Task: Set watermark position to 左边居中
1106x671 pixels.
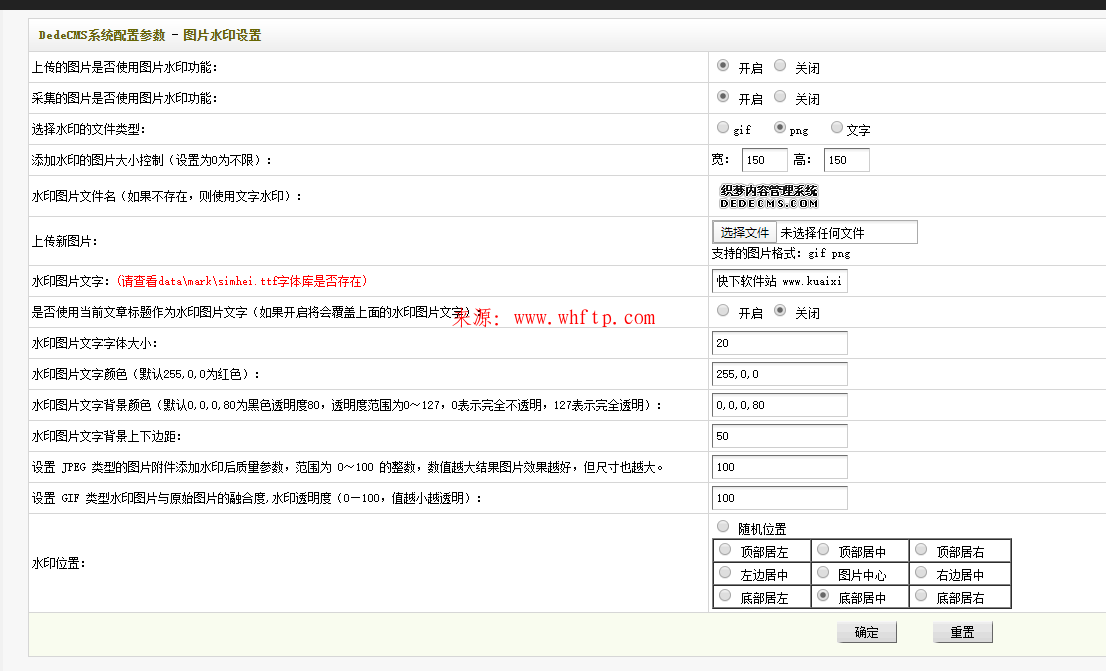Action: coord(724,573)
